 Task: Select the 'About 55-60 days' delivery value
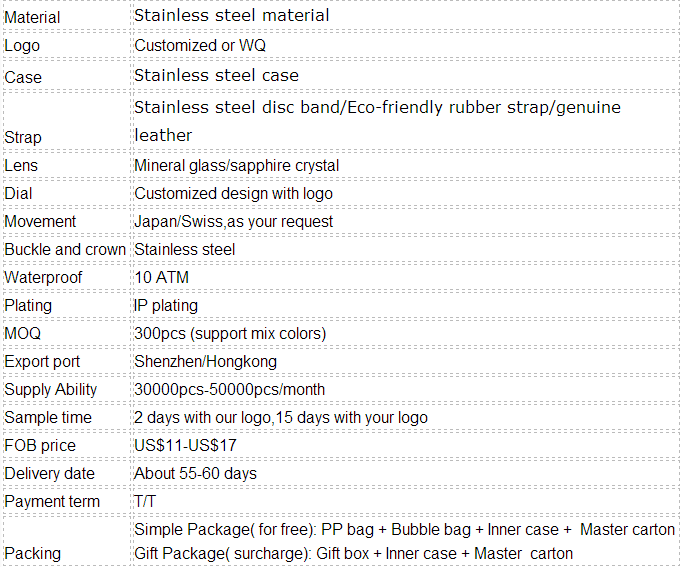(195, 474)
